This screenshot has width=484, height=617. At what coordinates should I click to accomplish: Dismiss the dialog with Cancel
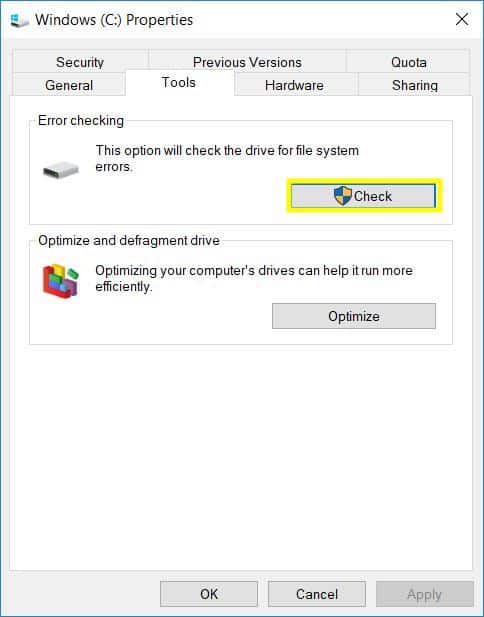[317, 594]
